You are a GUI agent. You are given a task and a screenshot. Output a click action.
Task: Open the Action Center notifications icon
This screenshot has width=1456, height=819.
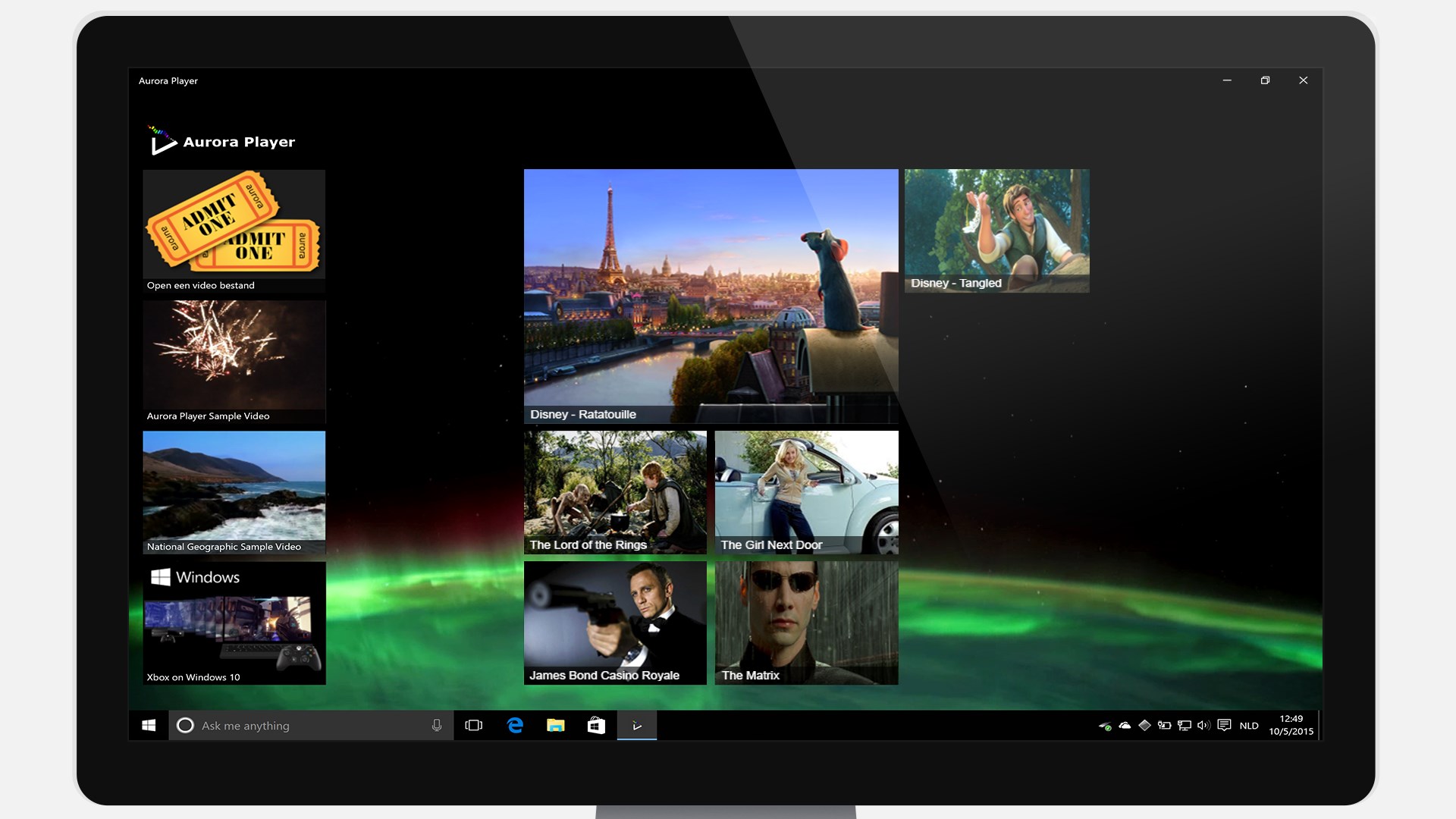click(1224, 726)
